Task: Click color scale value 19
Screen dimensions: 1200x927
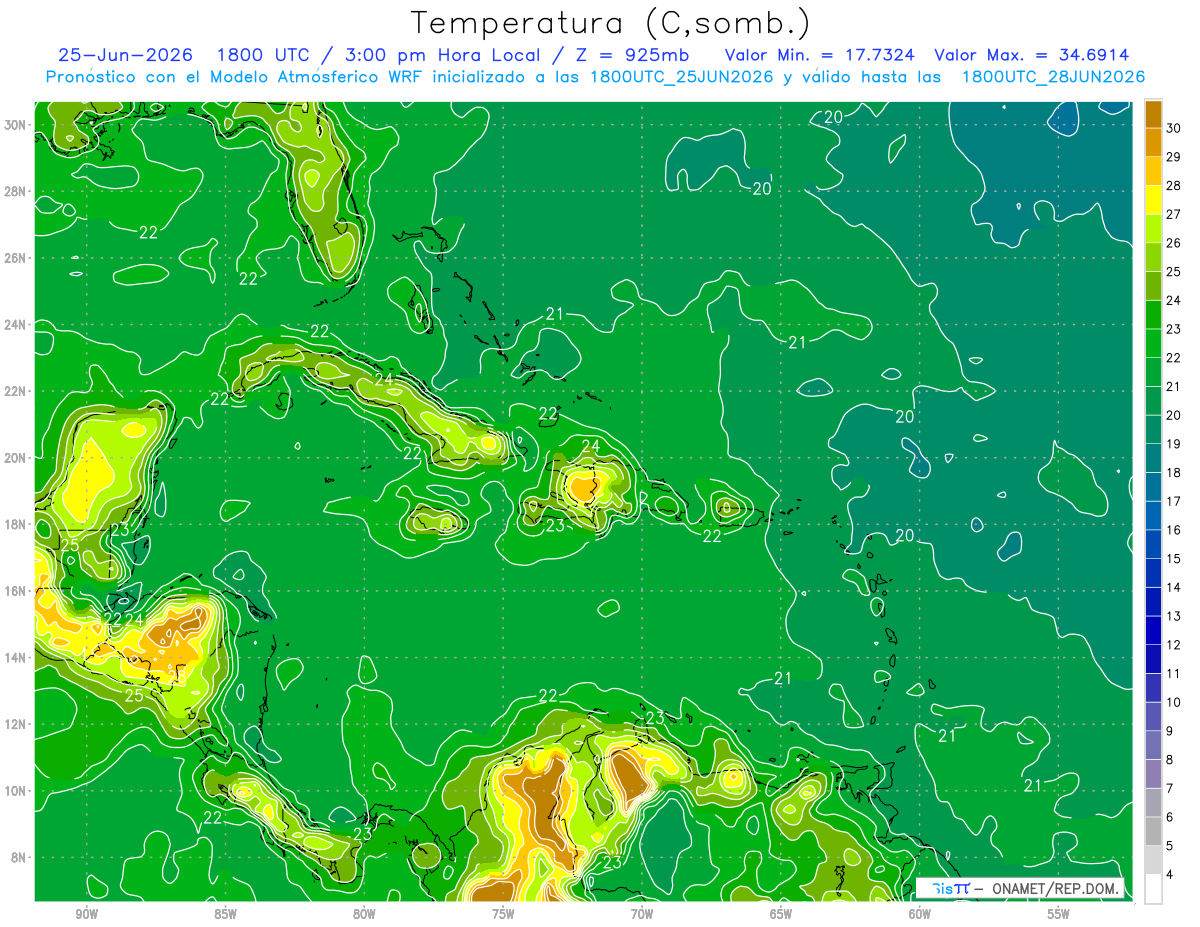Action: (x=1174, y=444)
